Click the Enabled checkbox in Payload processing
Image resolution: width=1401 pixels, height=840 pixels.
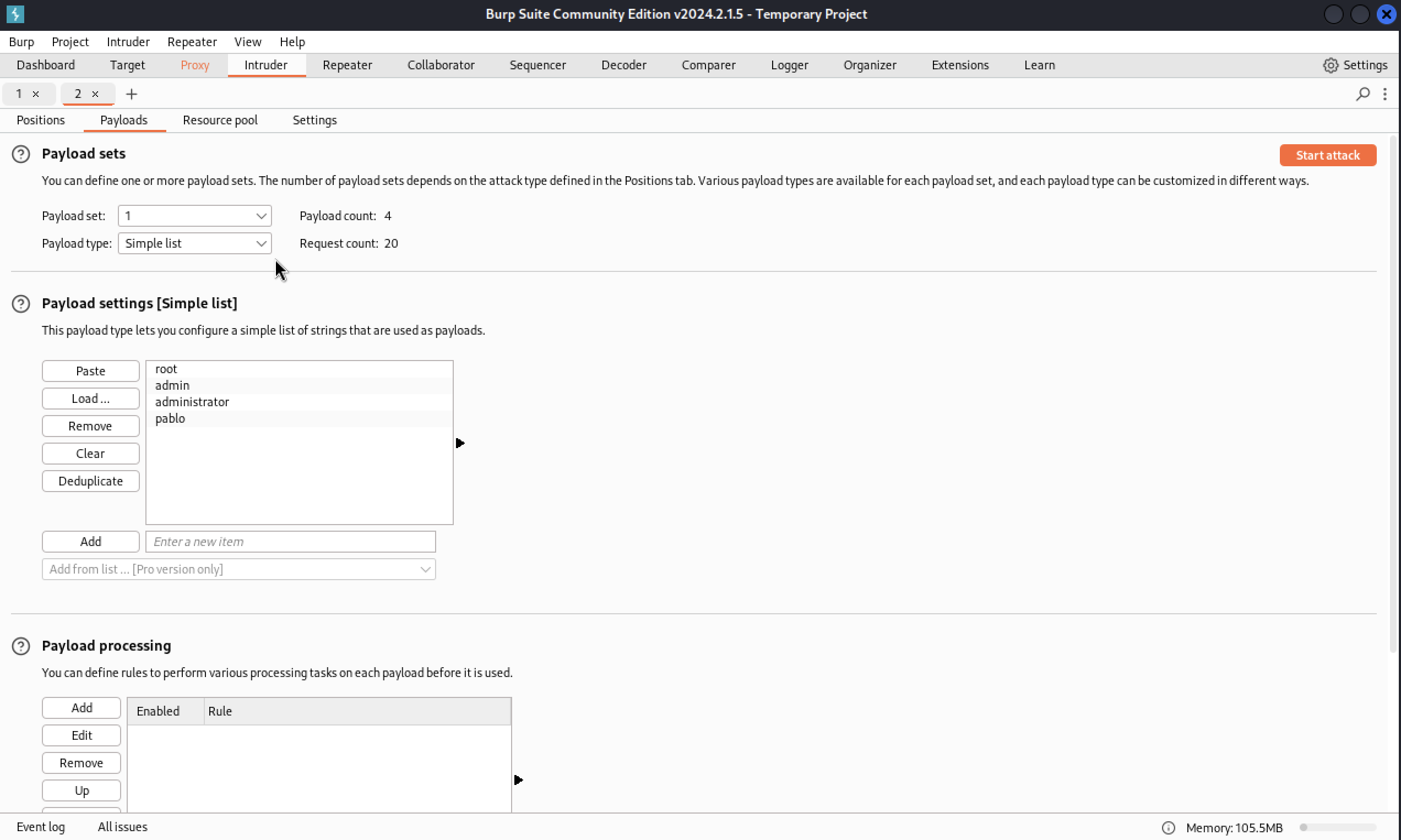coord(158,711)
